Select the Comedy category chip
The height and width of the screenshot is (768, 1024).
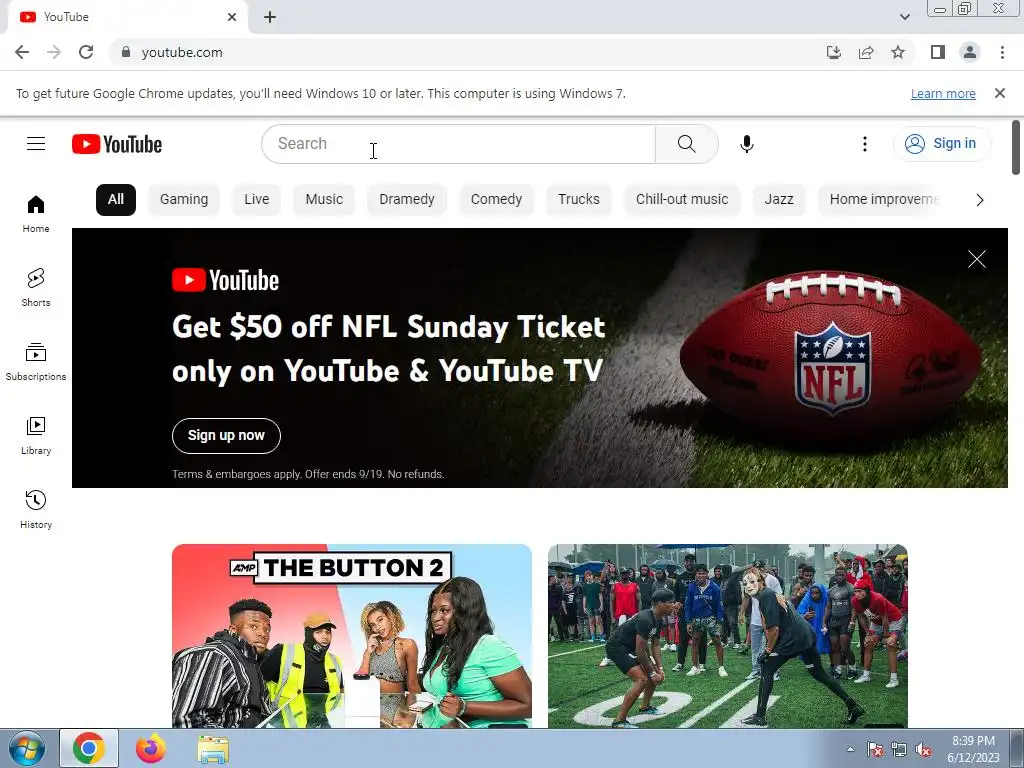click(496, 200)
